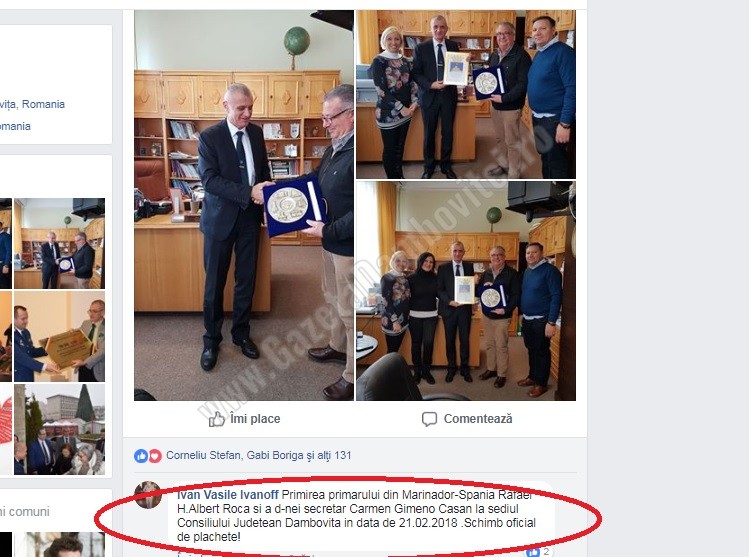749x557 pixels.
Task: Open the top-right four-person group photo
Action: [466, 95]
